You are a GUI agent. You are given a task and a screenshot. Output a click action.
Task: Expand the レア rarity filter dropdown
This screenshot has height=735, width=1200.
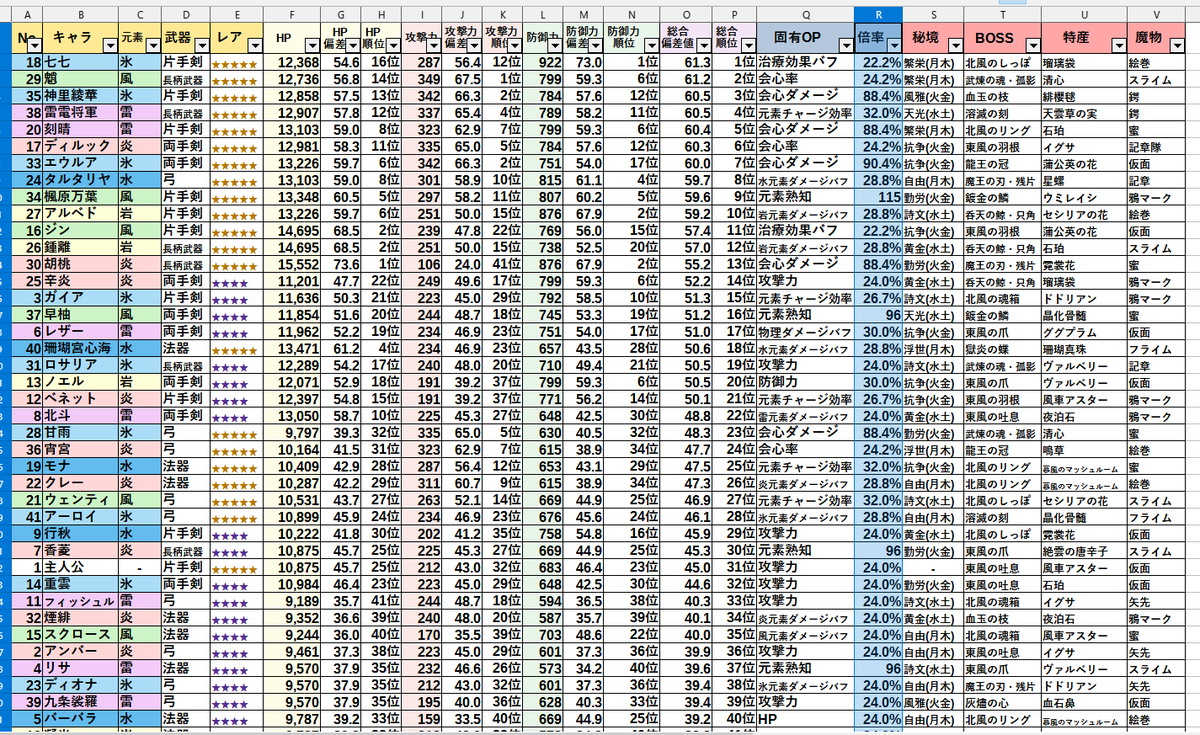(254, 44)
